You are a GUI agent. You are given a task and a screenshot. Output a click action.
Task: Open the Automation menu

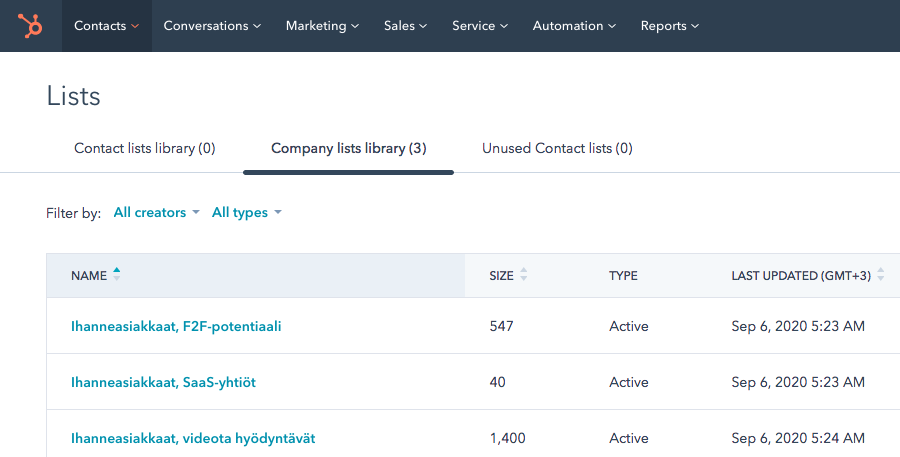pos(574,26)
